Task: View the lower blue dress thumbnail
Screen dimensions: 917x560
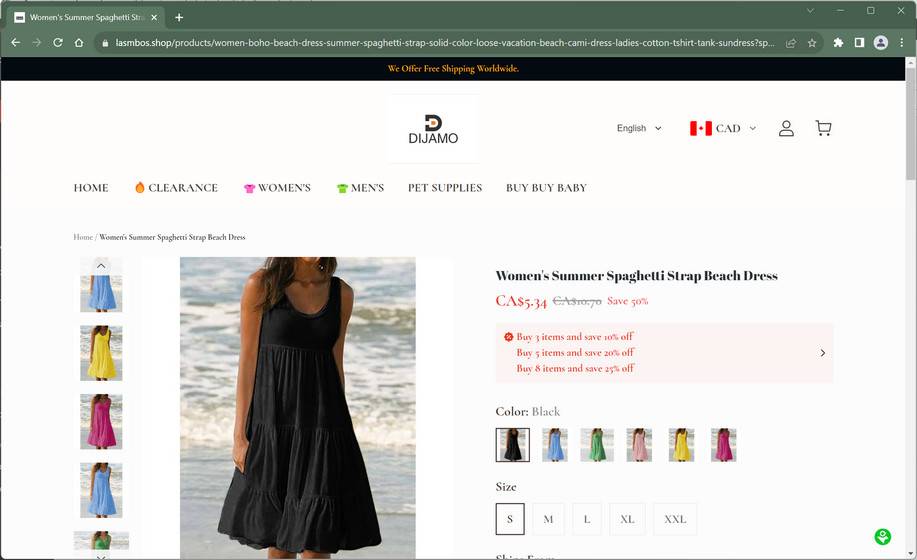Action: [x=101, y=490]
